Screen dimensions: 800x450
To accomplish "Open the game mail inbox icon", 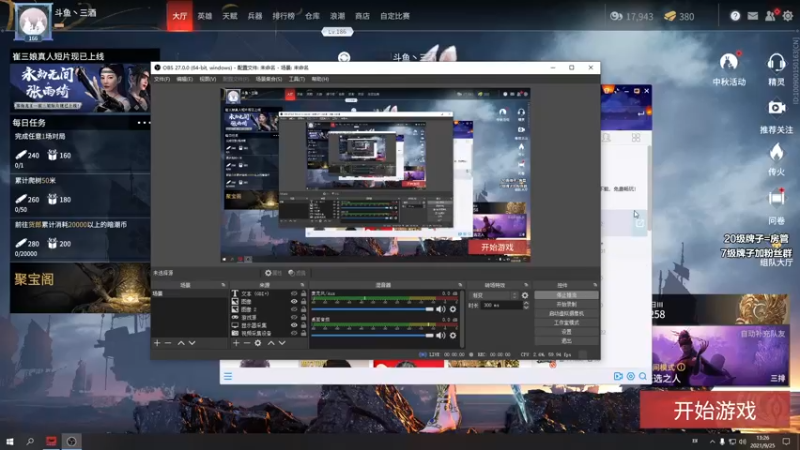I will pyautogui.click(x=753, y=16).
